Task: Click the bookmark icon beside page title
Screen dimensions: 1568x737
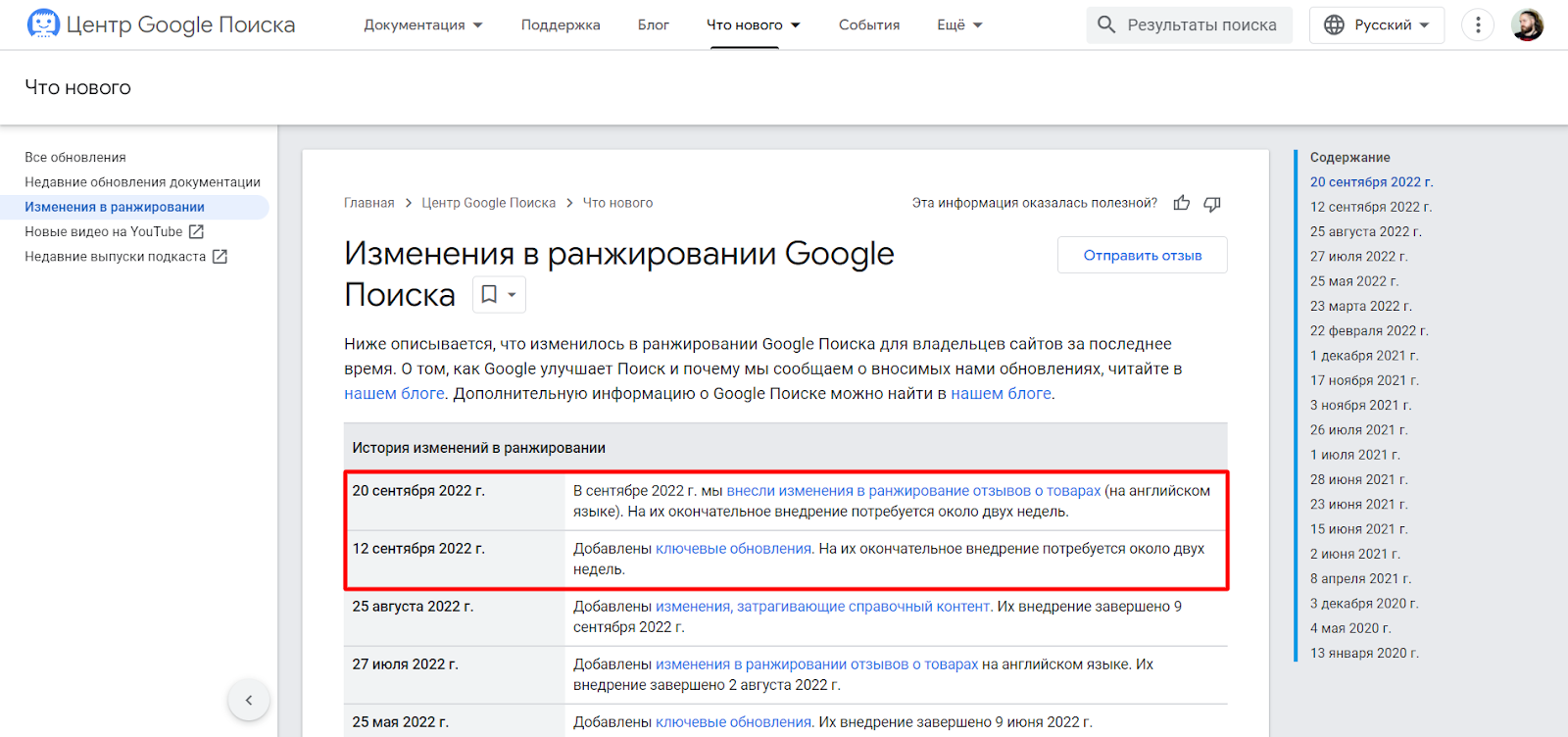Action: click(x=489, y=295)
